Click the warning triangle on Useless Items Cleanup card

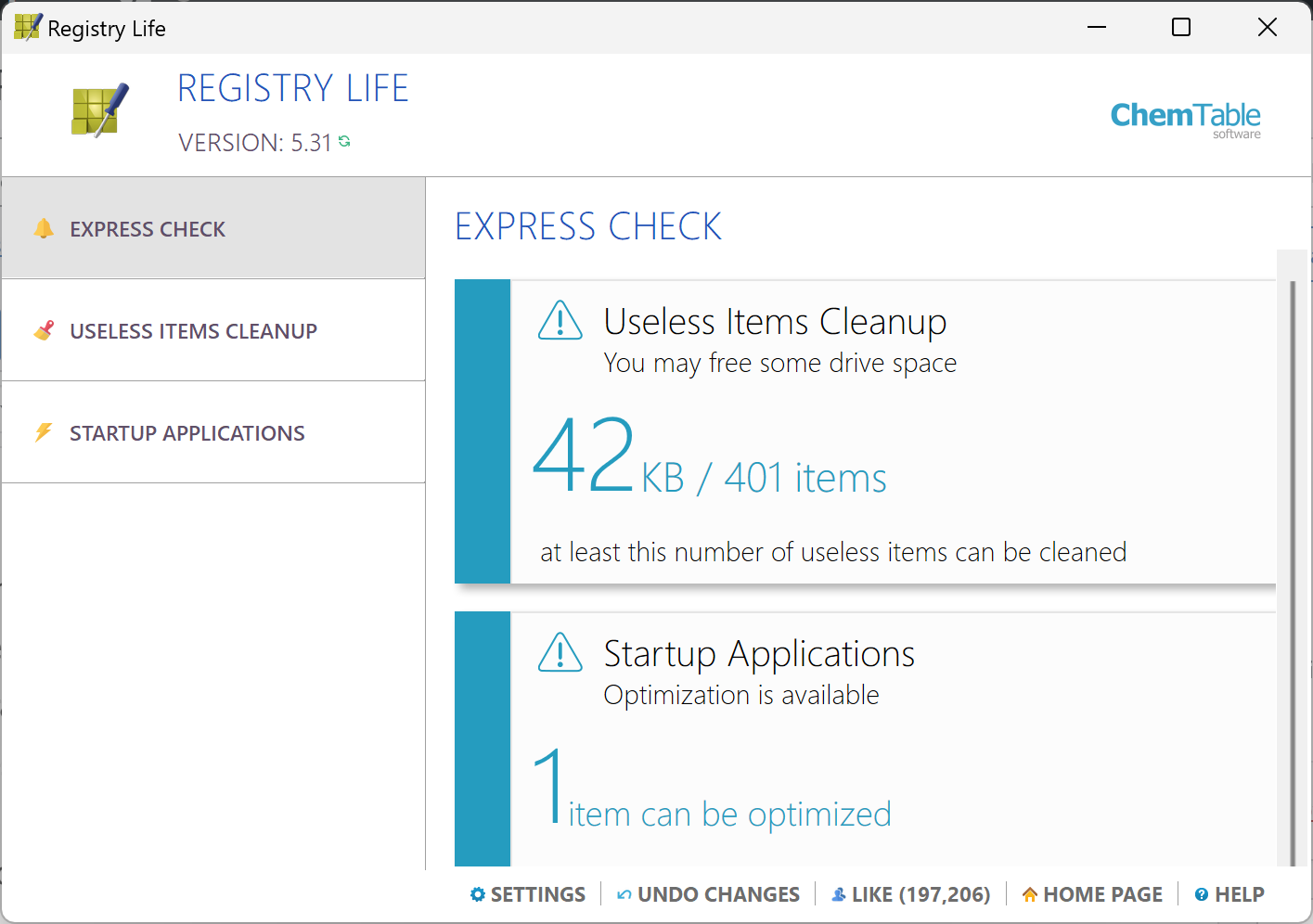click(x=560, y=320)
